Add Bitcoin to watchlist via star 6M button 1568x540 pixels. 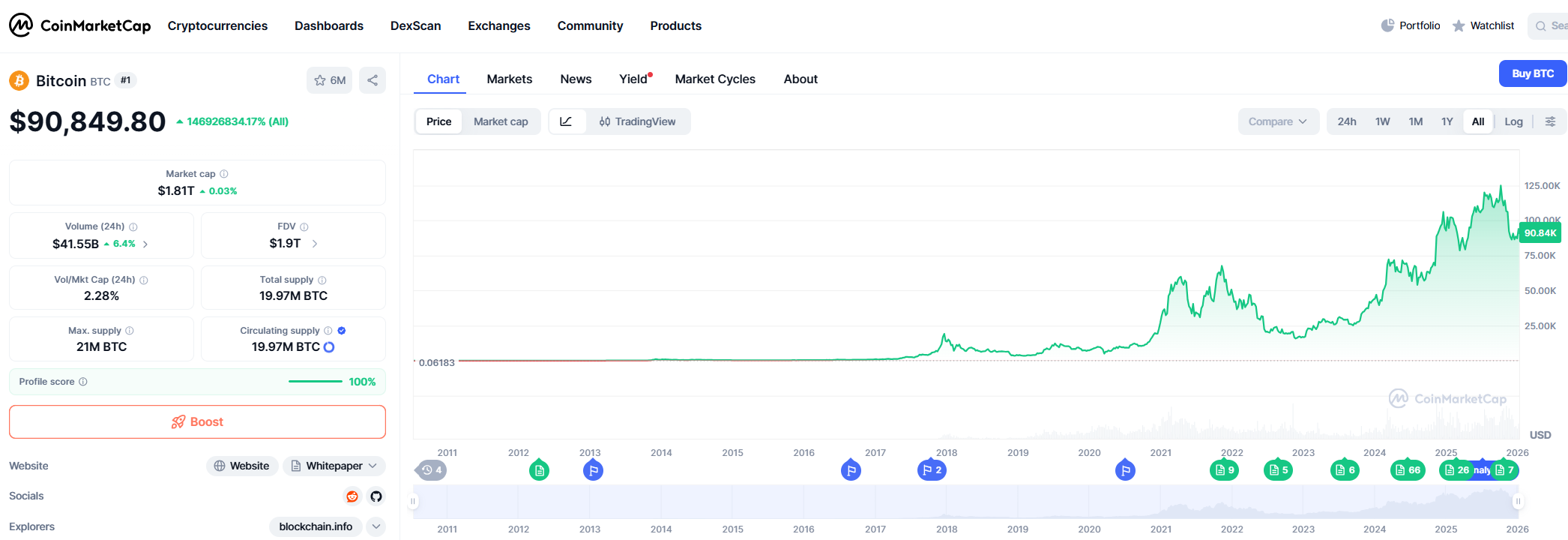pos(330,80)
